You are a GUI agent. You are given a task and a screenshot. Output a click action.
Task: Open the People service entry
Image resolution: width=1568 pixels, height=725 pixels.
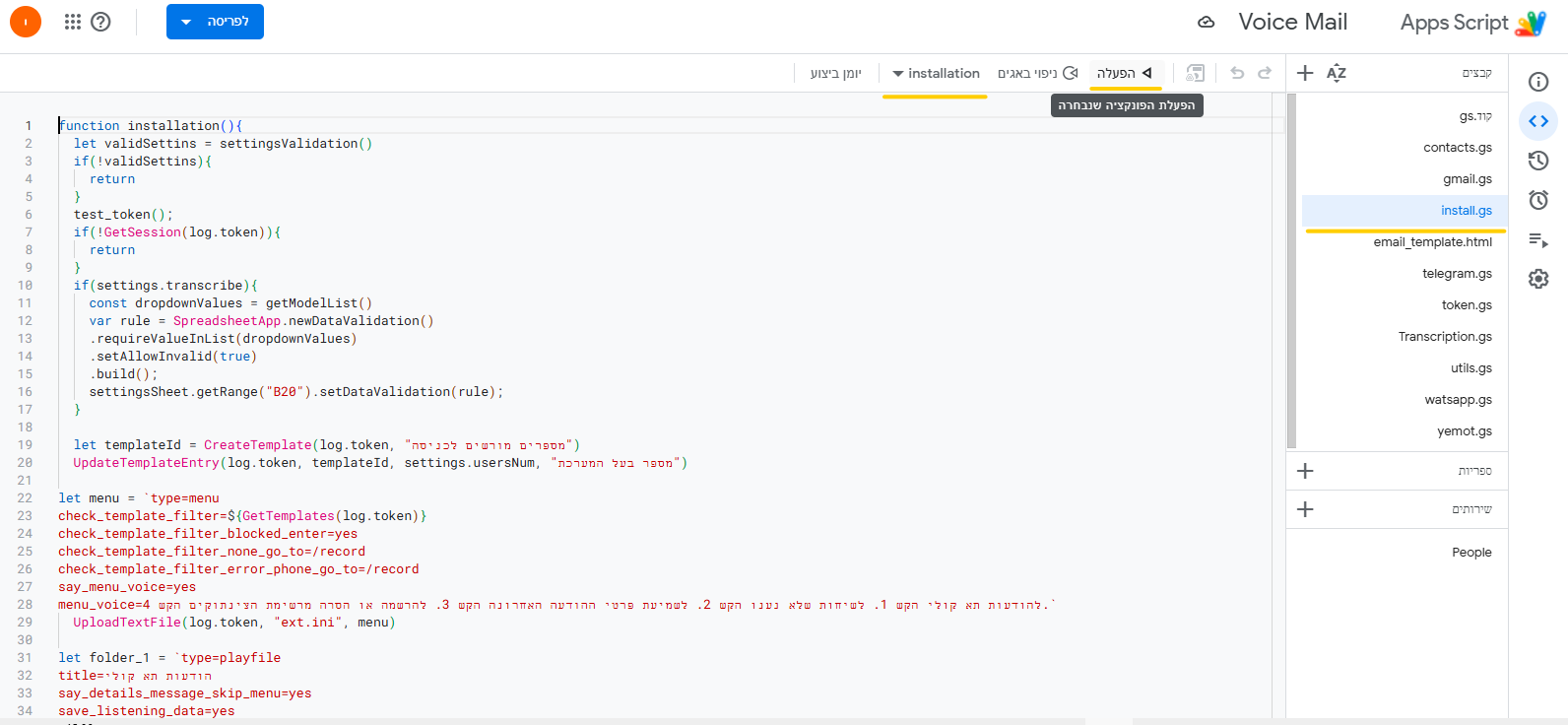click(x=1471, y=553)
